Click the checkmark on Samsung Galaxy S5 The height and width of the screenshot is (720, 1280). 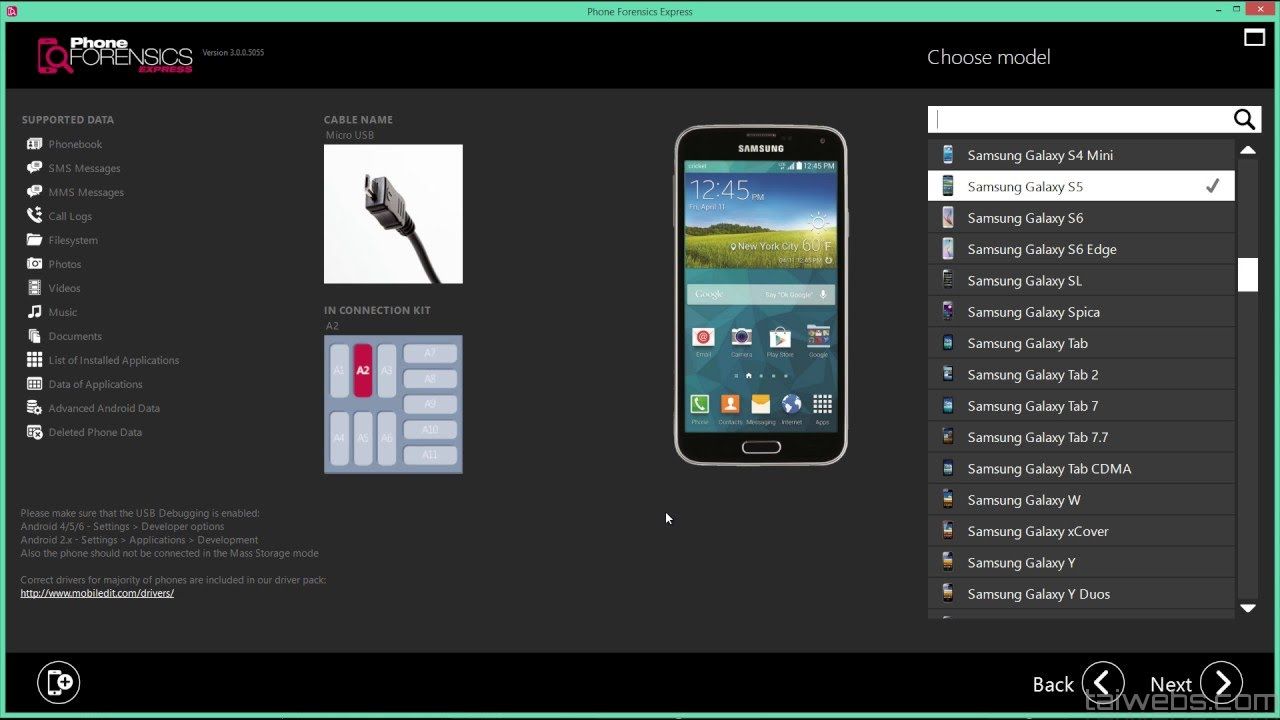[x=1212, y=186]
